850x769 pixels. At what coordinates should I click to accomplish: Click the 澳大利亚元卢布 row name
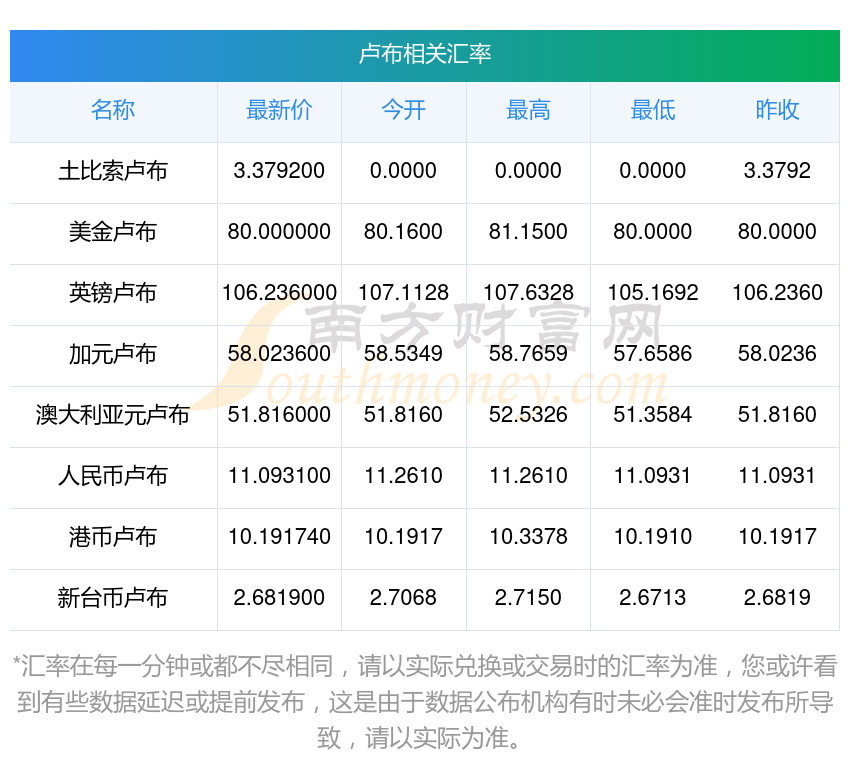click(113, 415)
